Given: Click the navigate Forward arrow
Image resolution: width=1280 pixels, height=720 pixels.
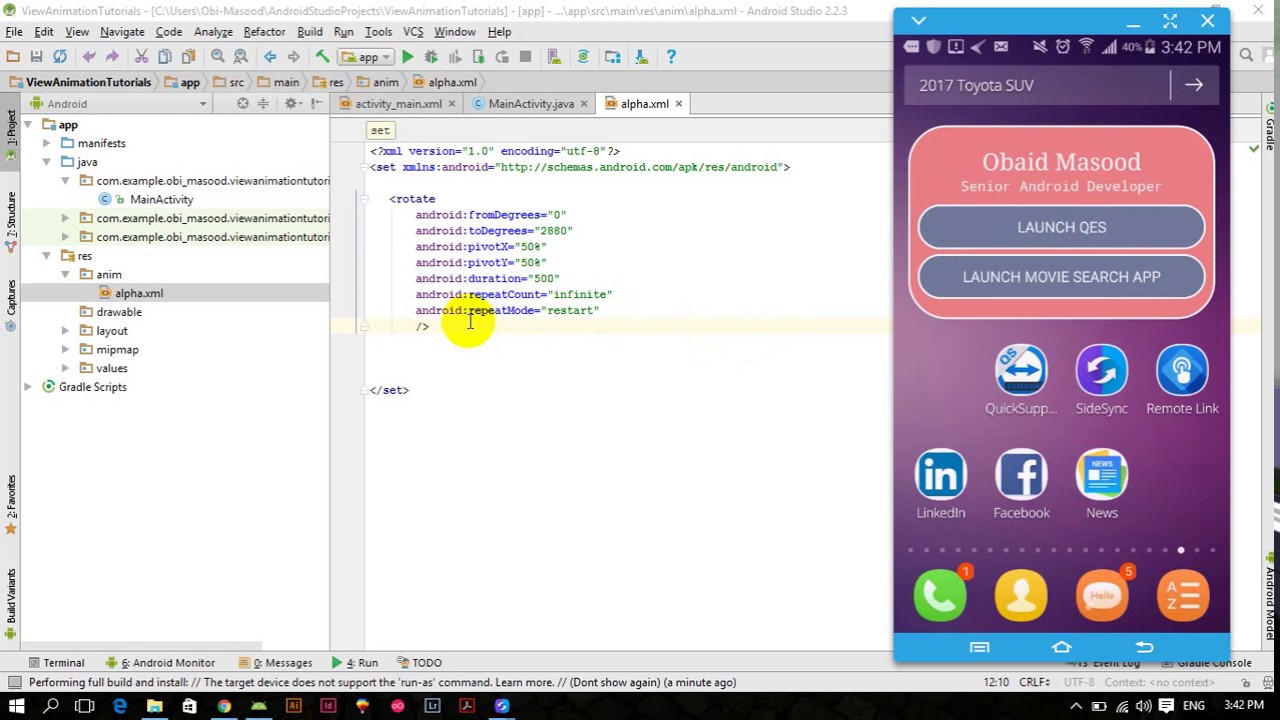Looking at the screenshot, I should (293, 57).
